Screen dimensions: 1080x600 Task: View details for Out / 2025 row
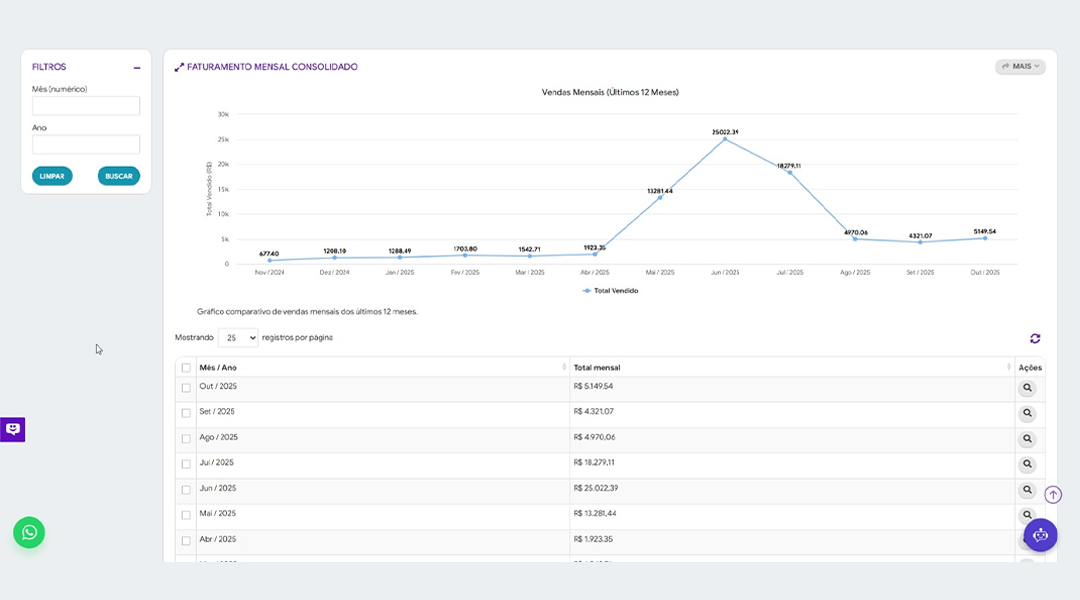[1027, 388]
